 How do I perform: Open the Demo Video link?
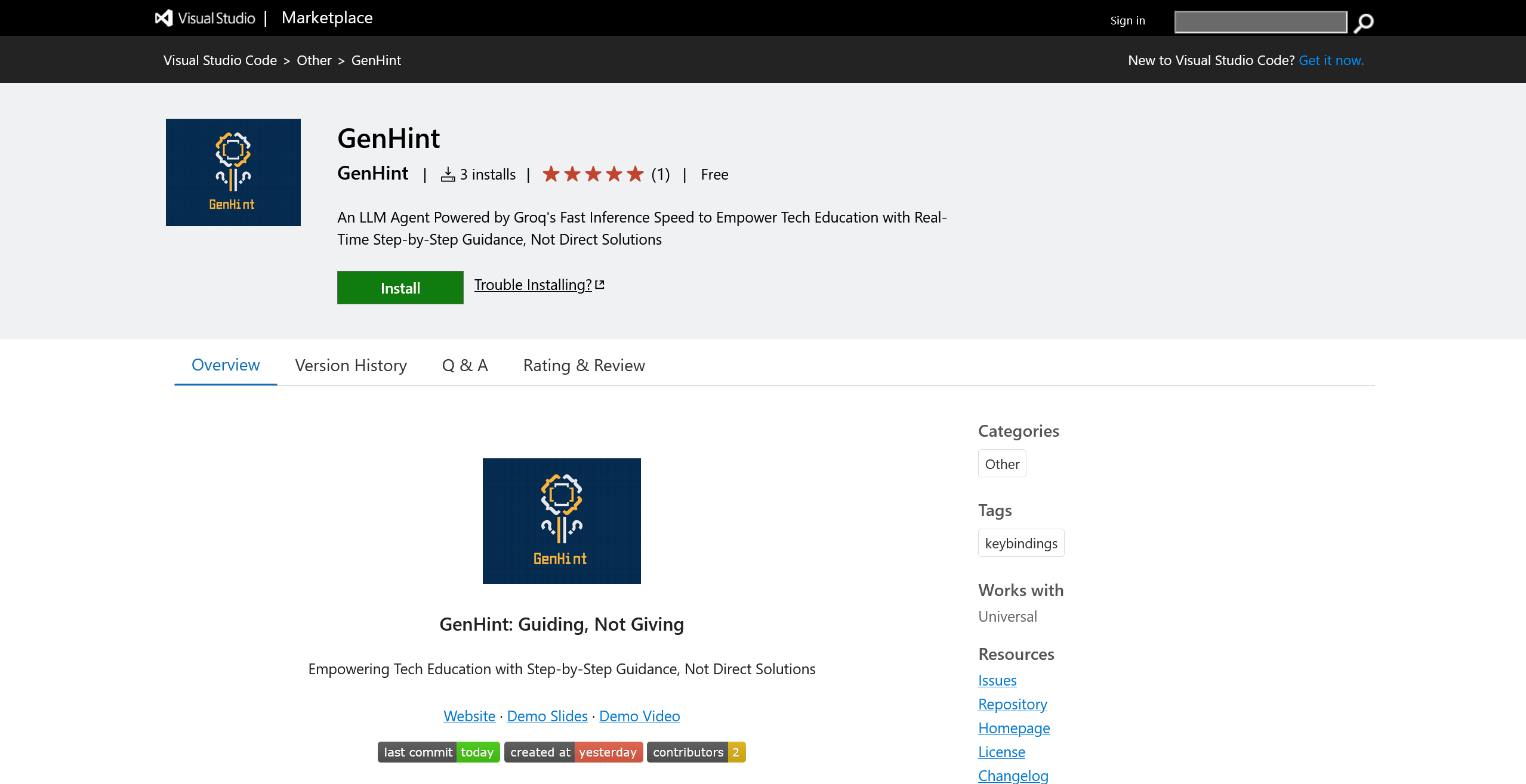tap(639, 716)
